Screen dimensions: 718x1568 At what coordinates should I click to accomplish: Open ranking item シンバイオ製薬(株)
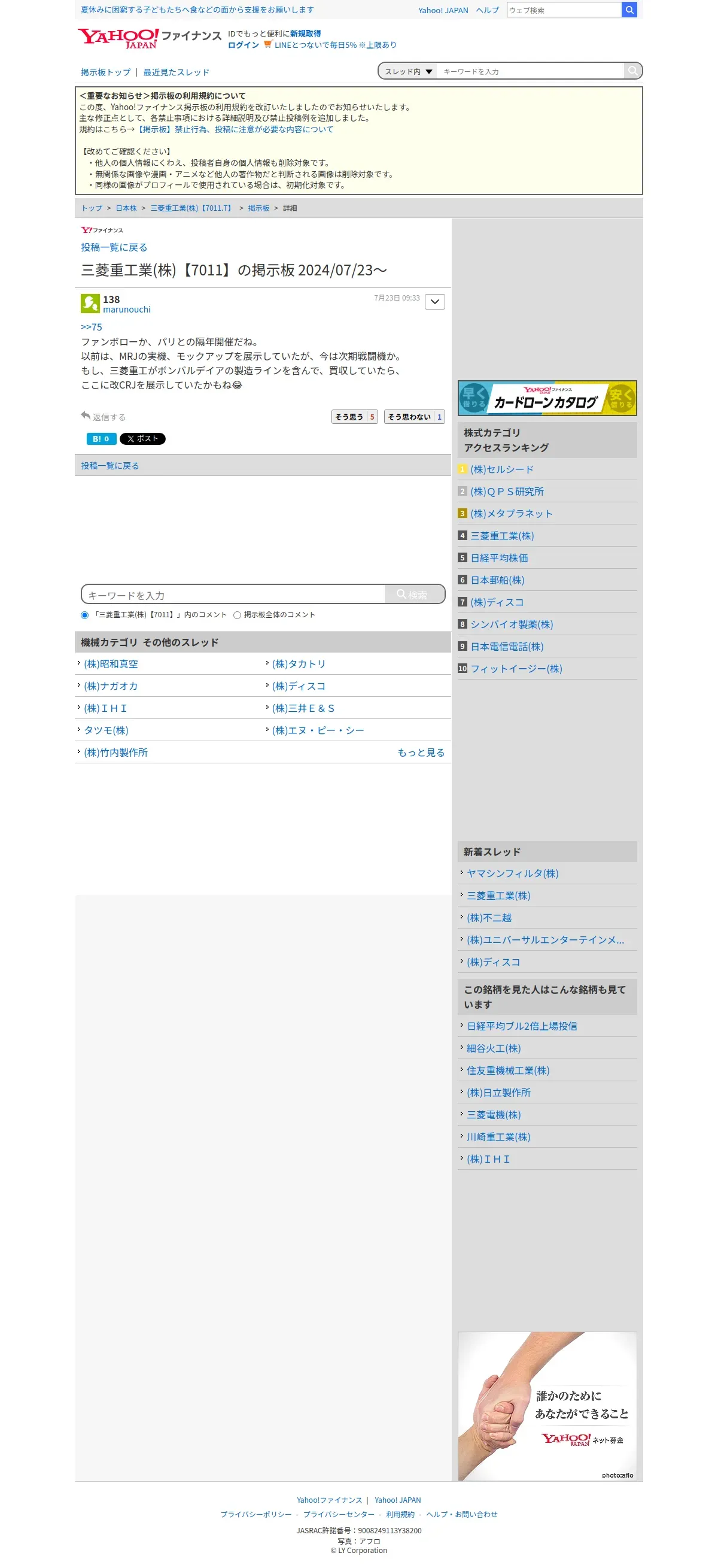(512, 624)
